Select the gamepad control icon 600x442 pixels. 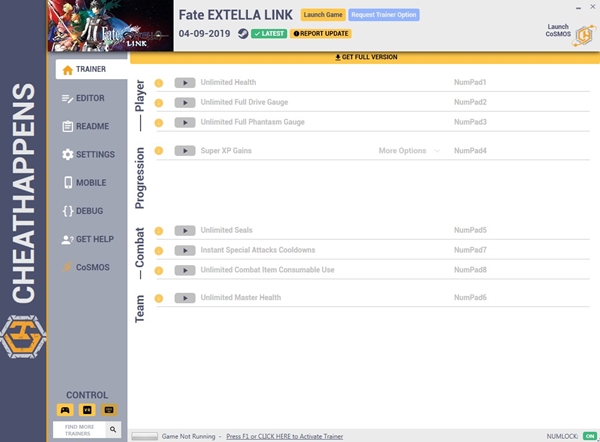(66, 410)
